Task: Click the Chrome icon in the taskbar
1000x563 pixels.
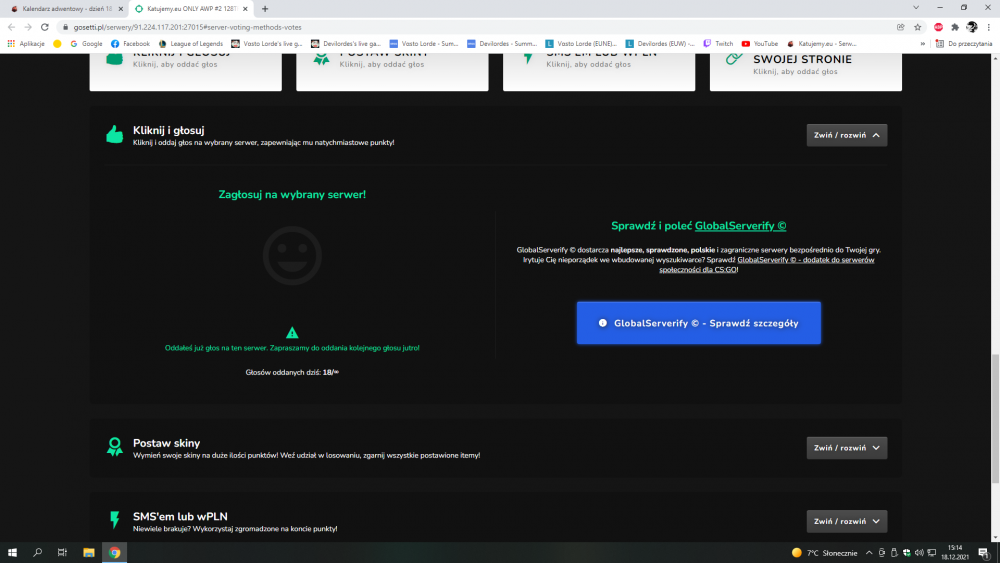Action: point(115,552)
